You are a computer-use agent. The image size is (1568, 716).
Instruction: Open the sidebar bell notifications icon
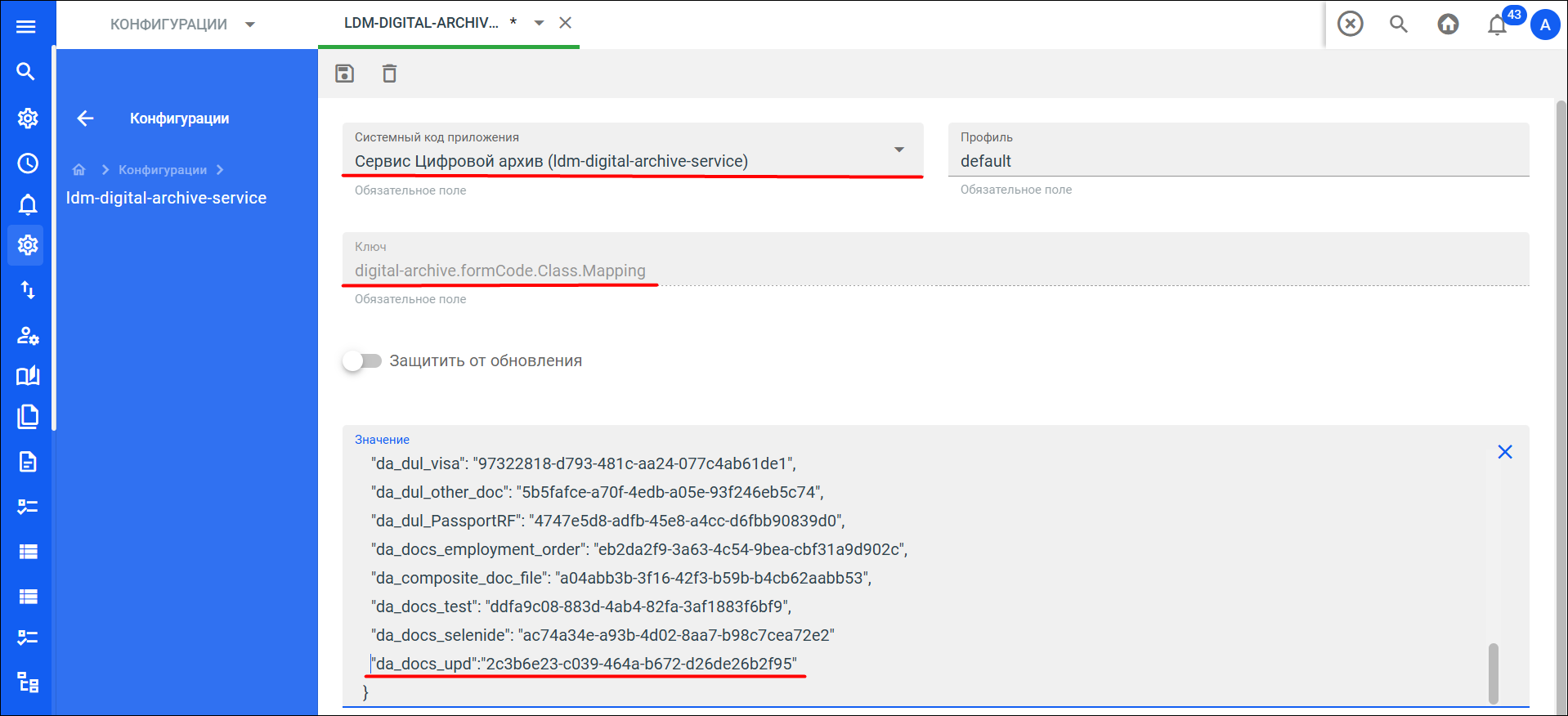point(28,204)
